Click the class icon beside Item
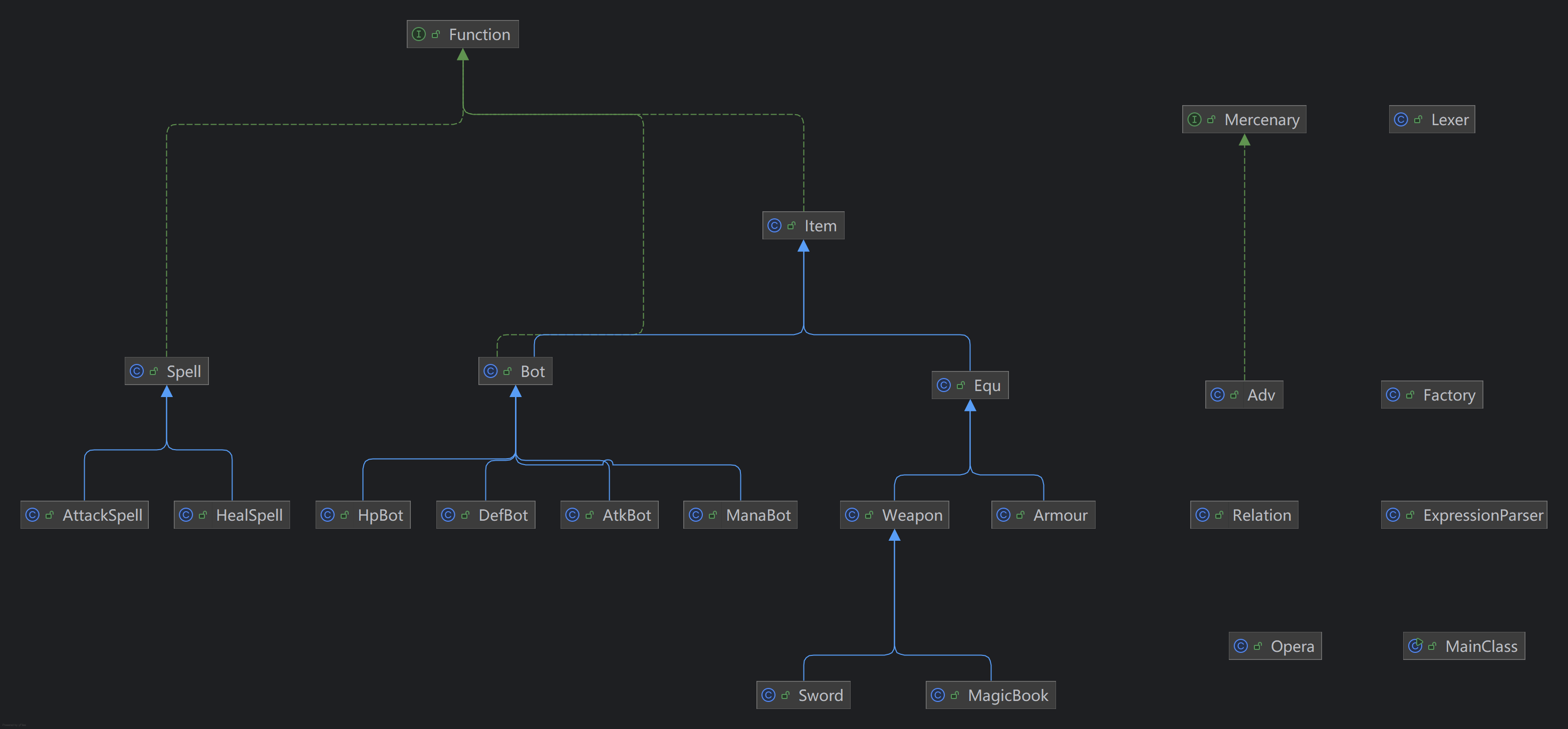This screenshot has width=1568, height=729. (774, 226)
